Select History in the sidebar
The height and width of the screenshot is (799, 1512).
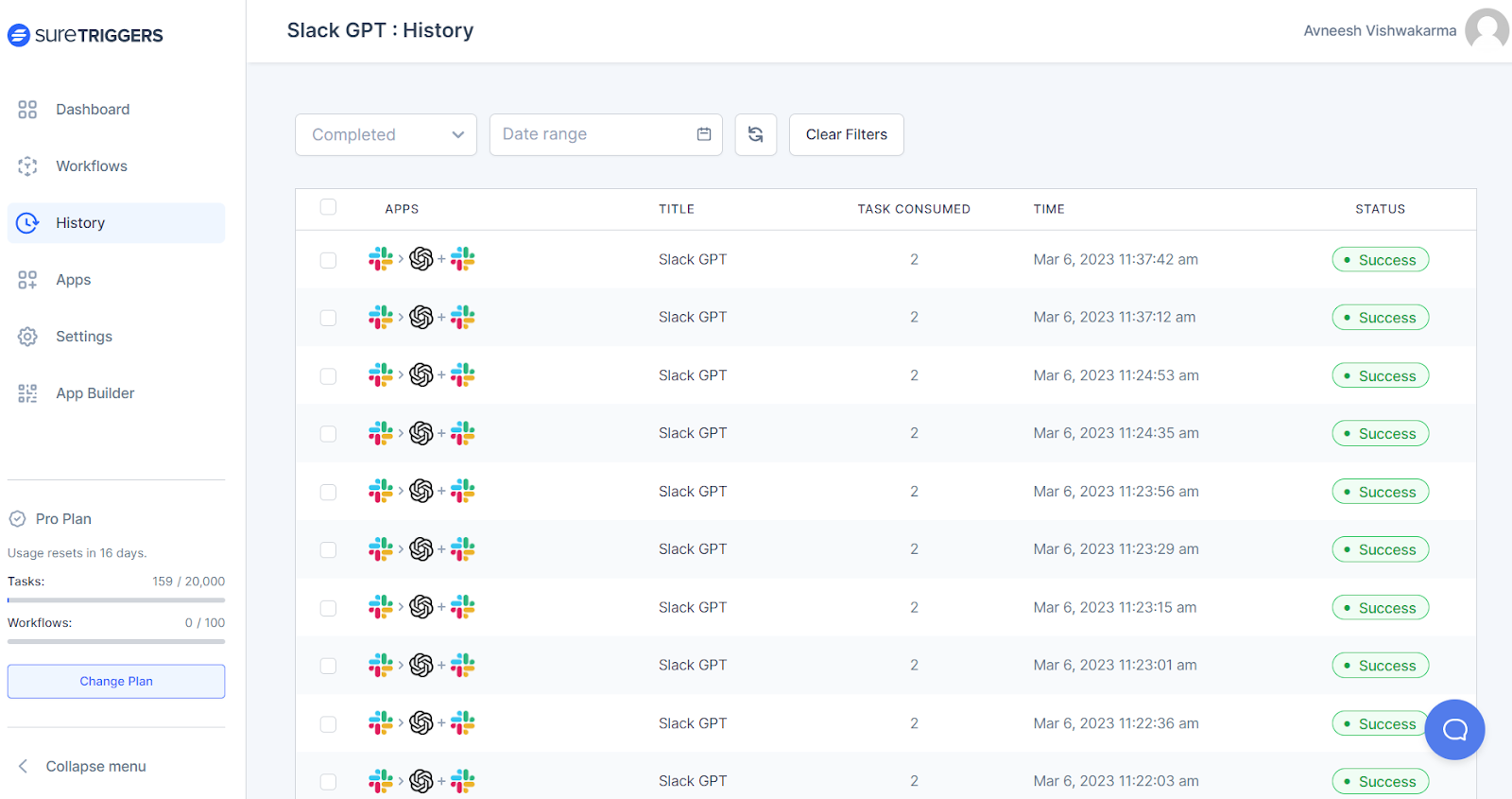116,223
